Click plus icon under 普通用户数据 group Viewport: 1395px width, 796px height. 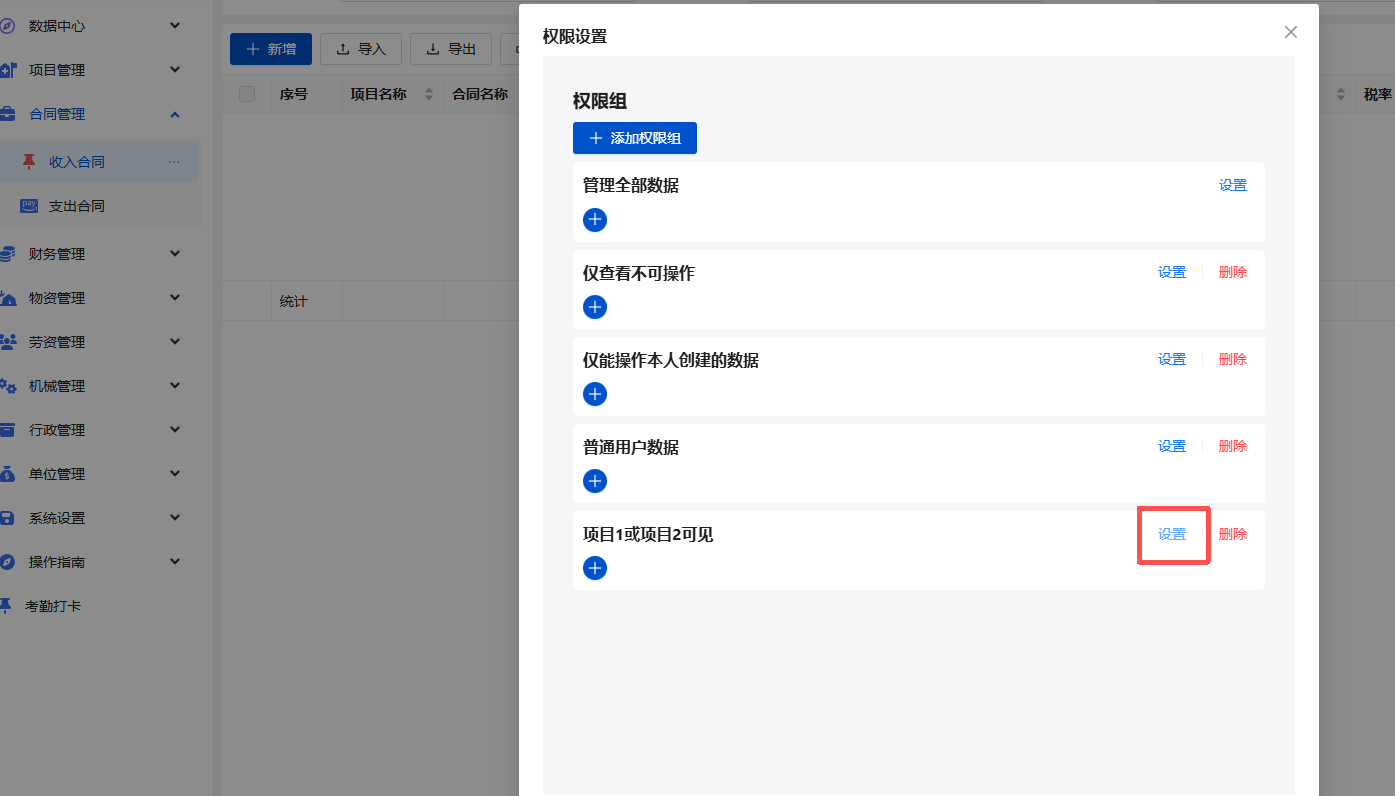tap(595, 481)
